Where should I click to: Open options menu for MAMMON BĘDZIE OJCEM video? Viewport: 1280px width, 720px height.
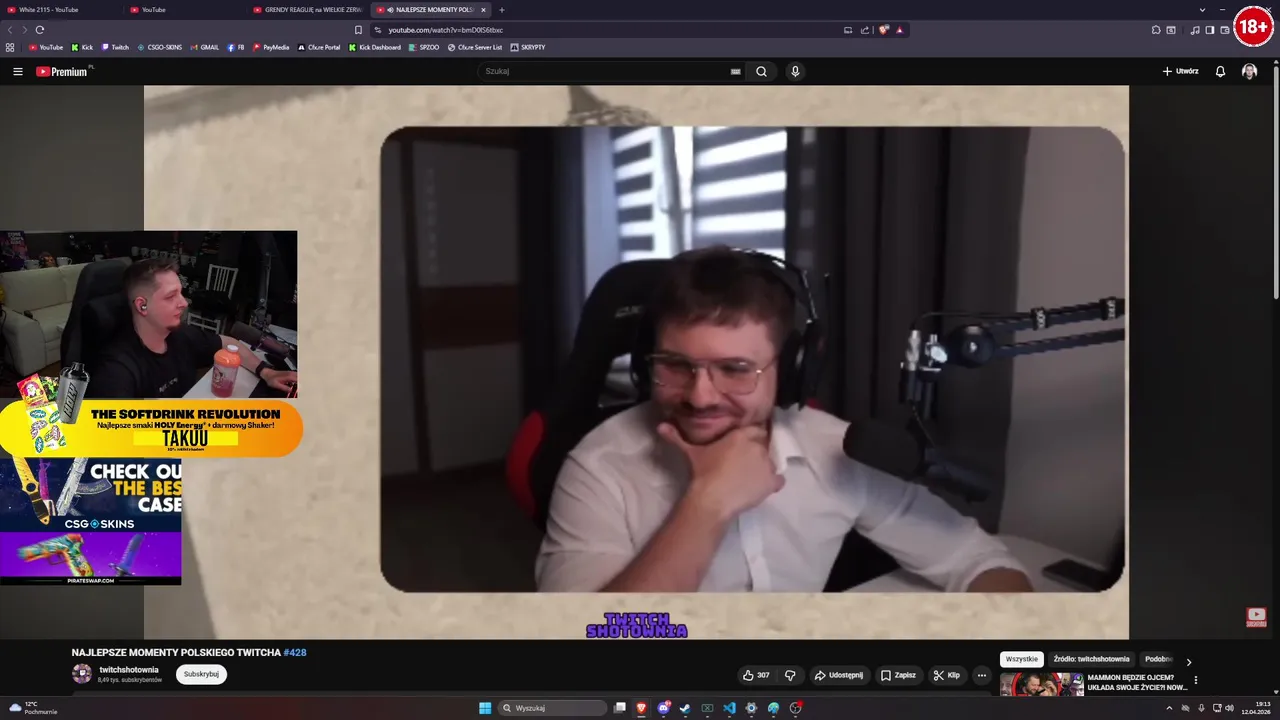coord(1195,680)
